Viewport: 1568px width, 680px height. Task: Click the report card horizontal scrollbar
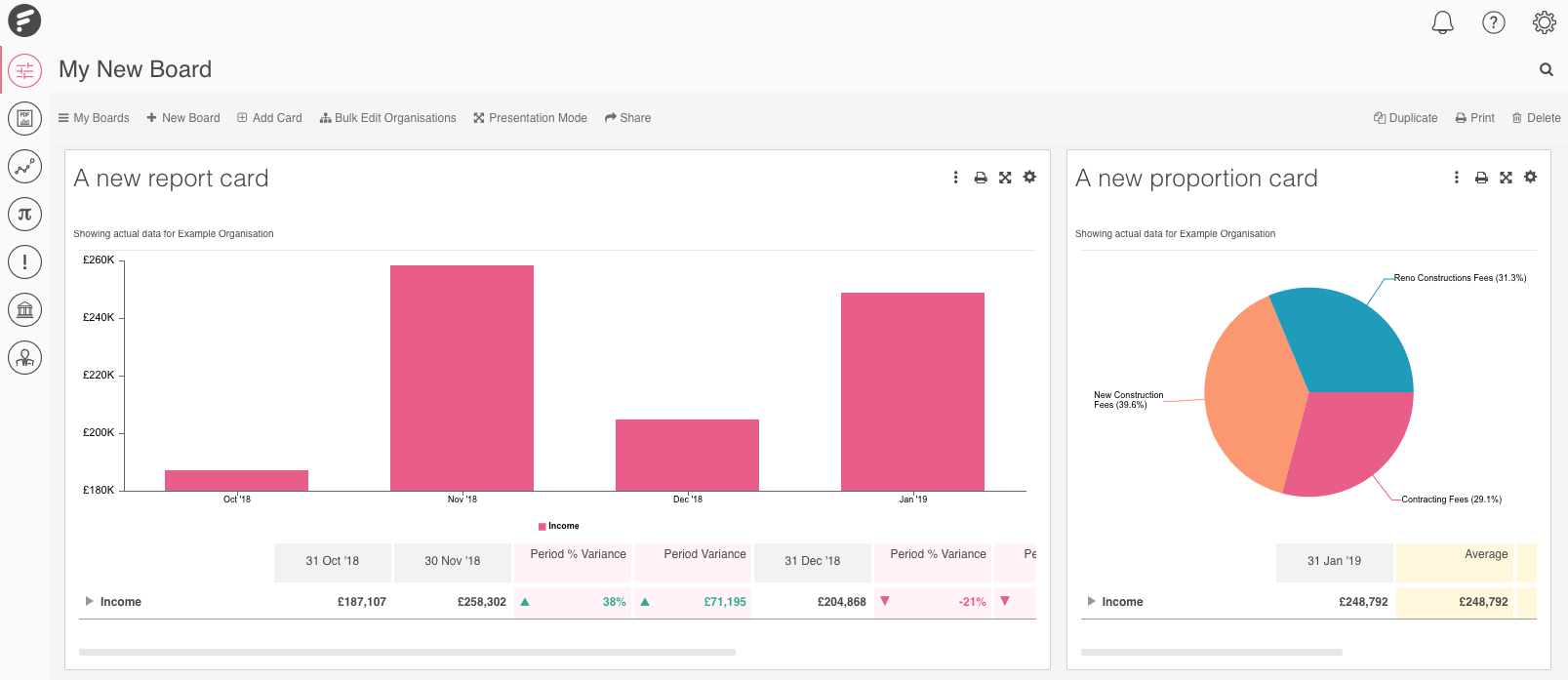point(407,652)
